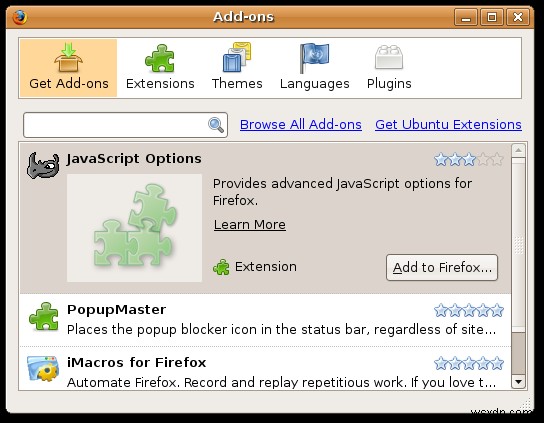The height and width of the screenshot is (423, 544).
Task: Select the Plugins tab
Action: (389, 68)
